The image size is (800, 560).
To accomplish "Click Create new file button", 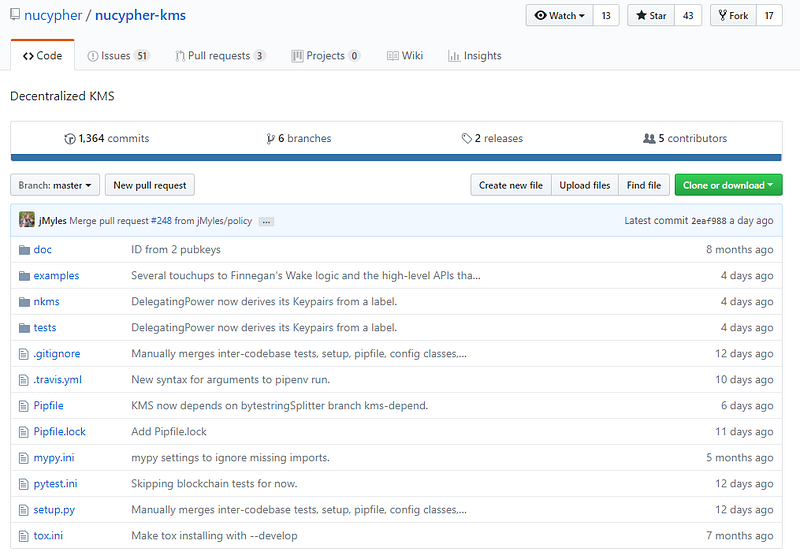I will pyautogui.click(x=511, y=185).
